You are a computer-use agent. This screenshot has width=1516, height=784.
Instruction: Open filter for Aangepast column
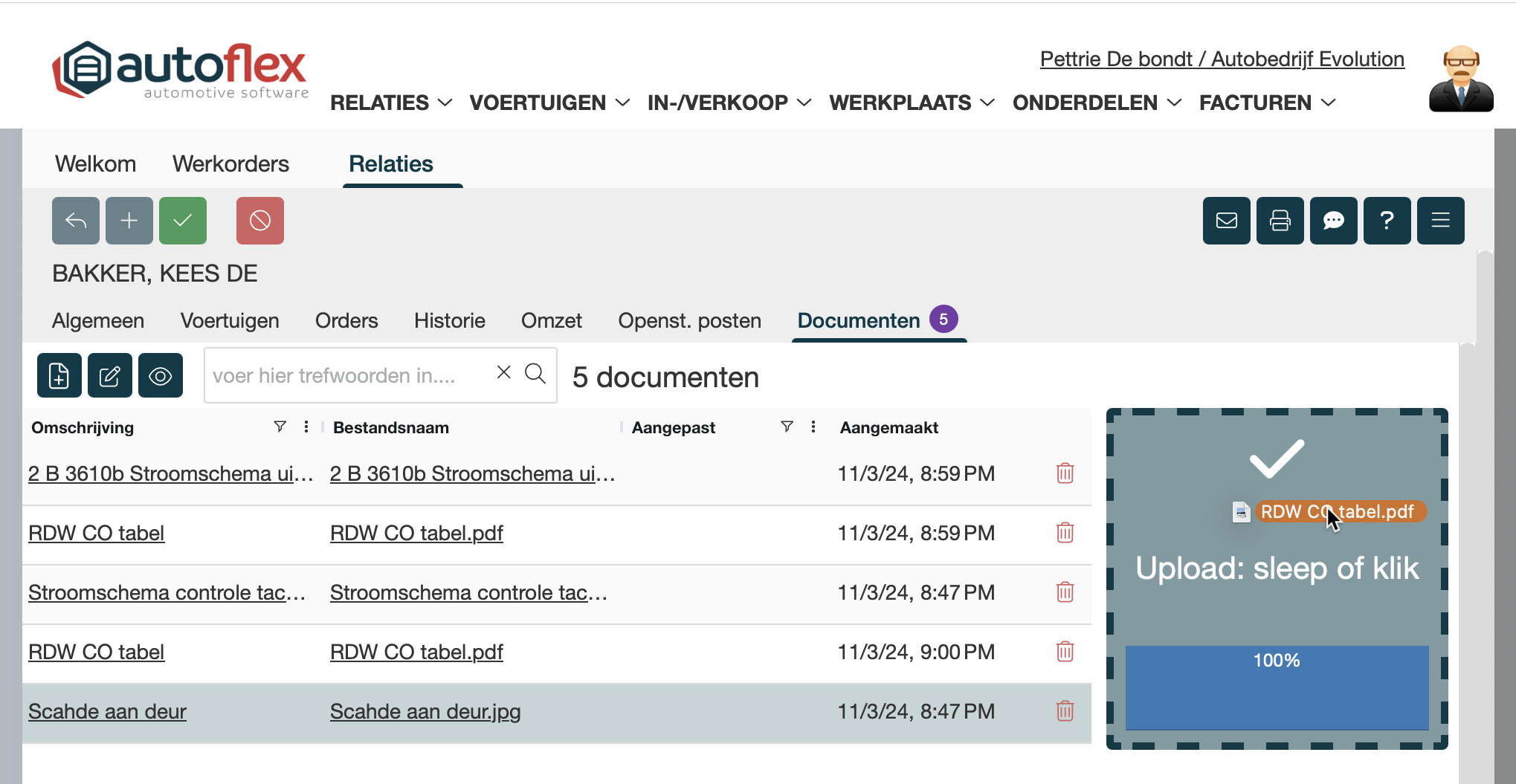[787, 427]
